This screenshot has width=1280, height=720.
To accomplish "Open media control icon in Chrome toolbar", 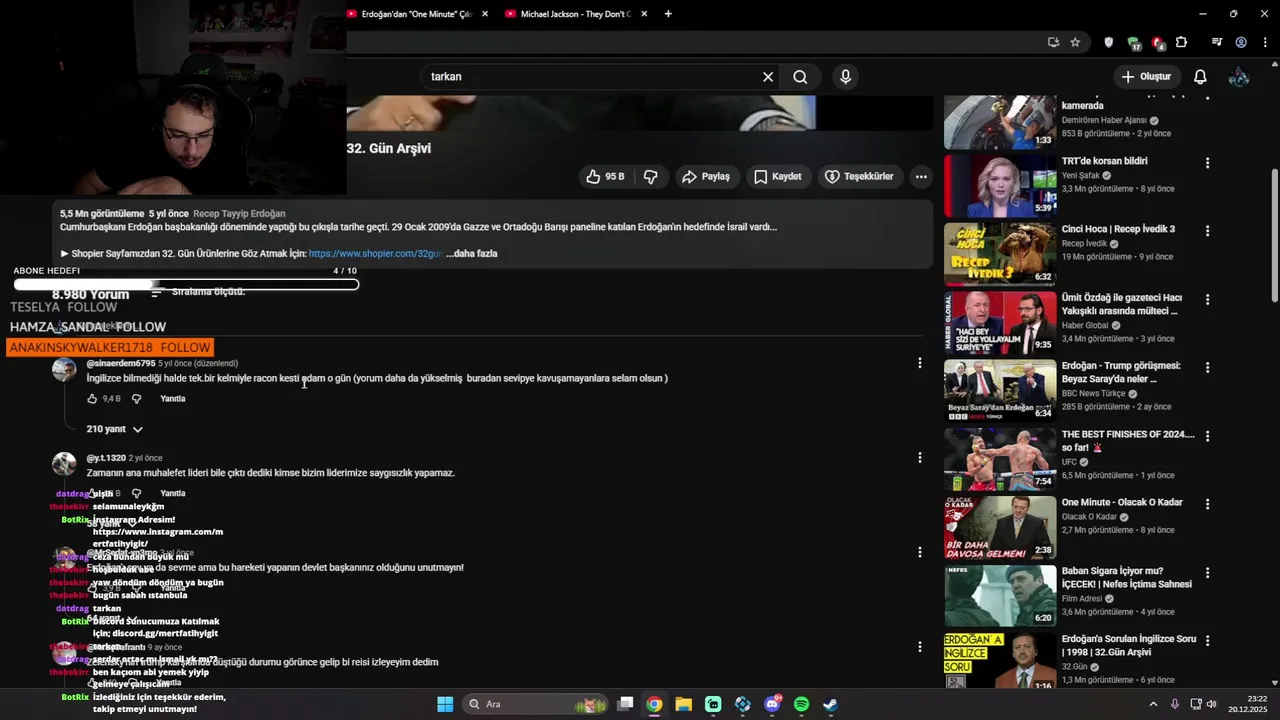I will pos(1217,42).
